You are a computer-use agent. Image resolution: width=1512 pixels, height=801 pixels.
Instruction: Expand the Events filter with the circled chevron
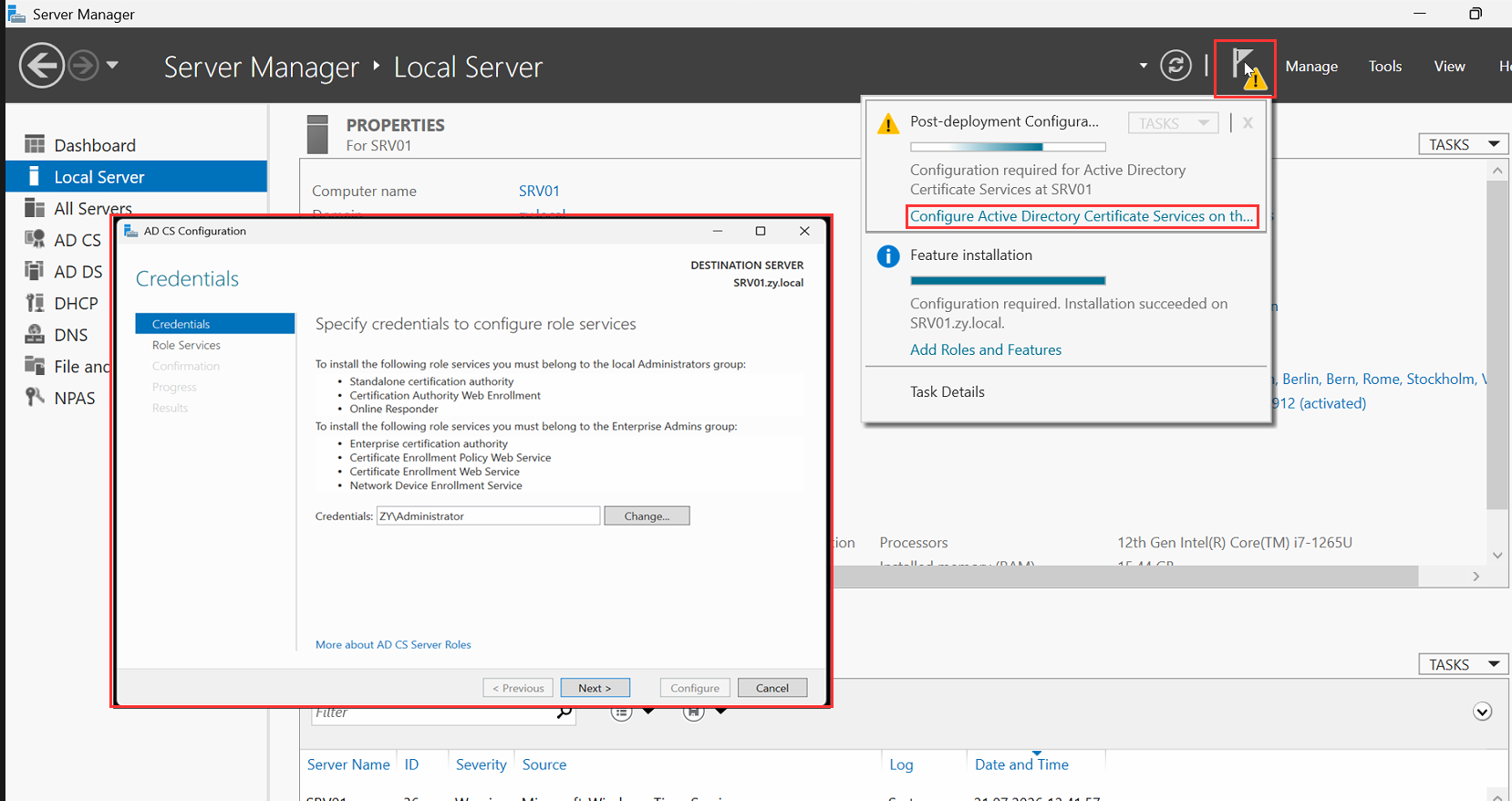click(x=1482, y=712)
